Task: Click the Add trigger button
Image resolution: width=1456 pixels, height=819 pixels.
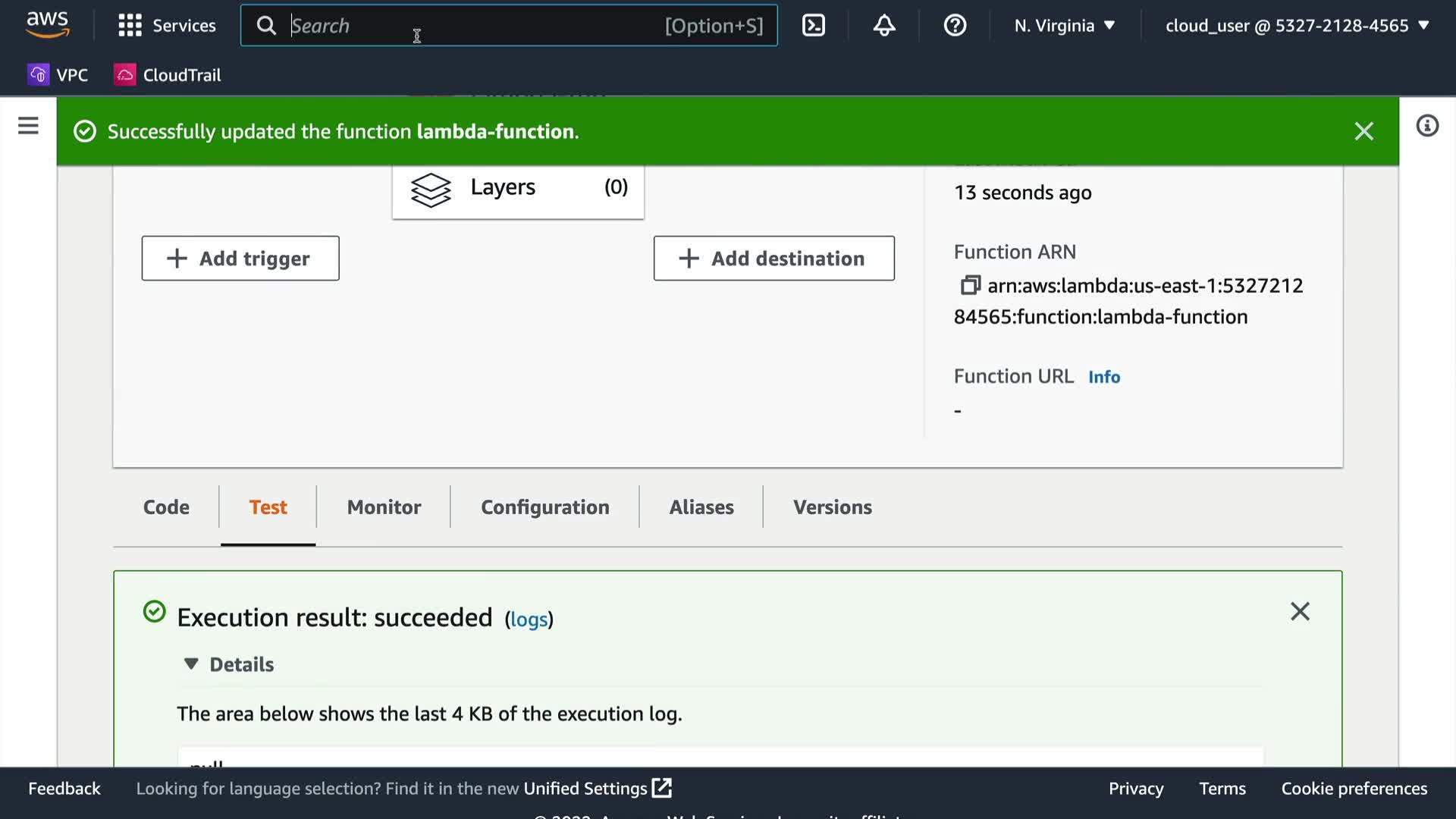Action: point(240,259)
